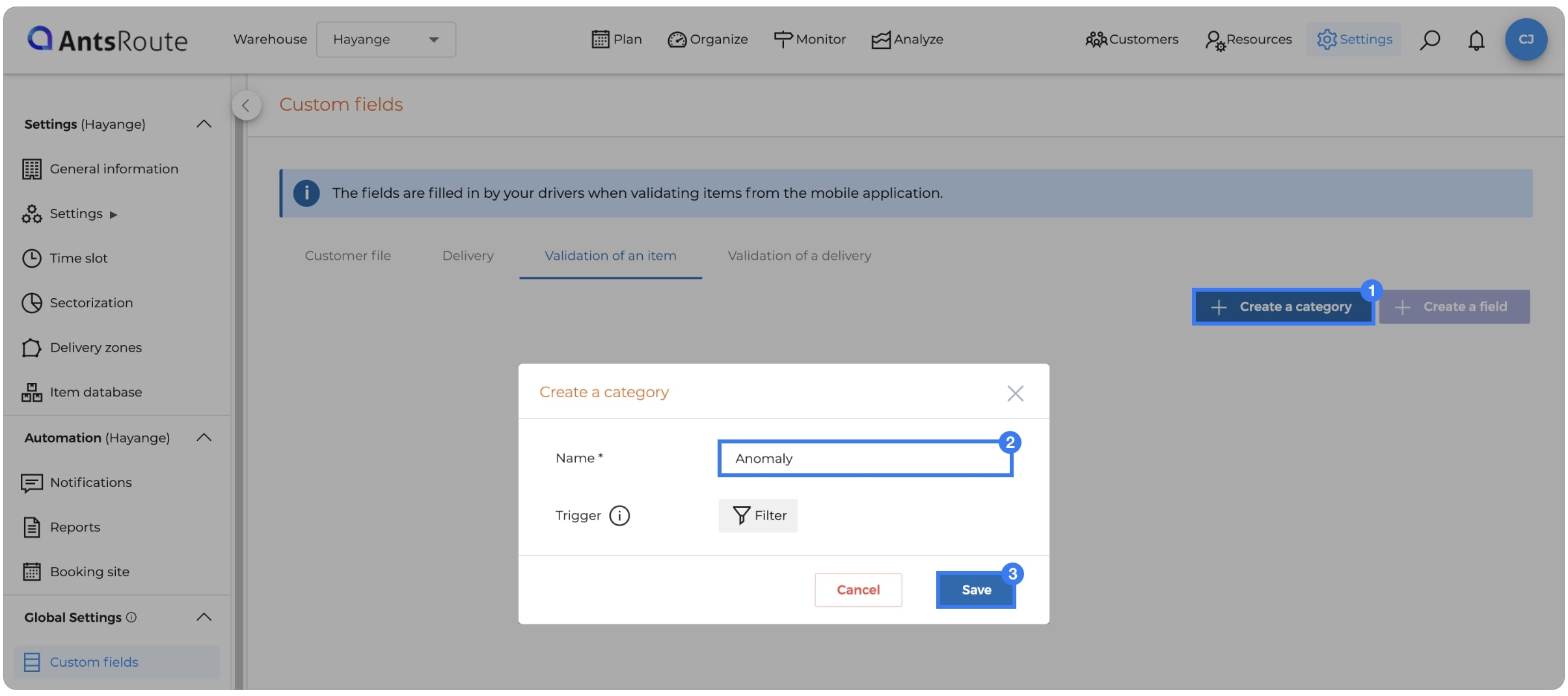
Task: Cancel the category creation
Action: 858,590
